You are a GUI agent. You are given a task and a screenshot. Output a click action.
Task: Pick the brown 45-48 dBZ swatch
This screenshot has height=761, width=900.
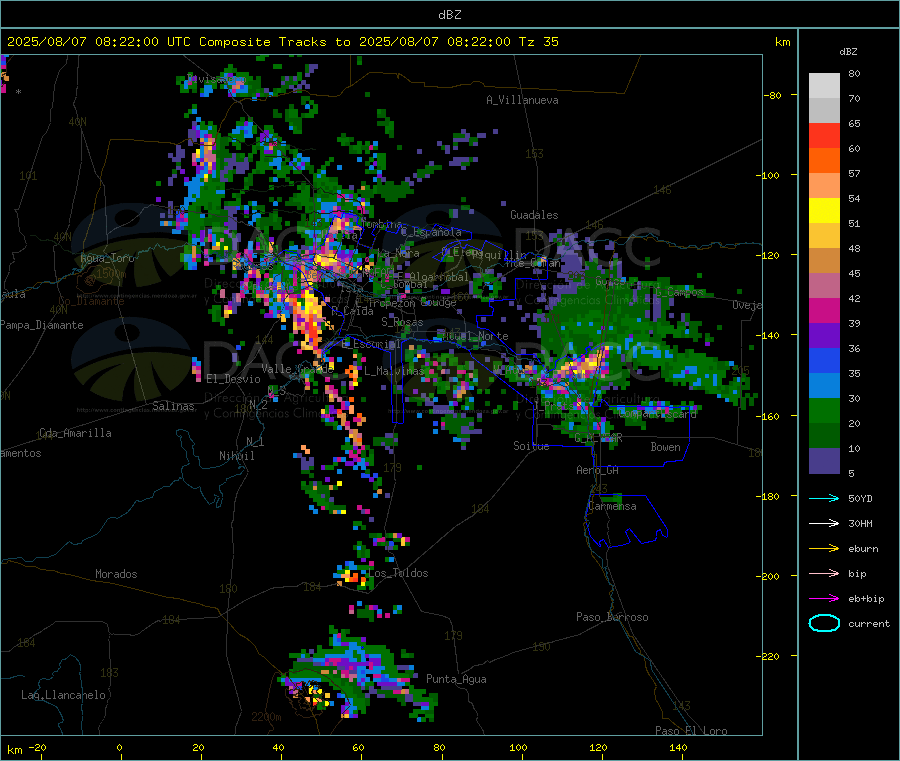(824, 261)
